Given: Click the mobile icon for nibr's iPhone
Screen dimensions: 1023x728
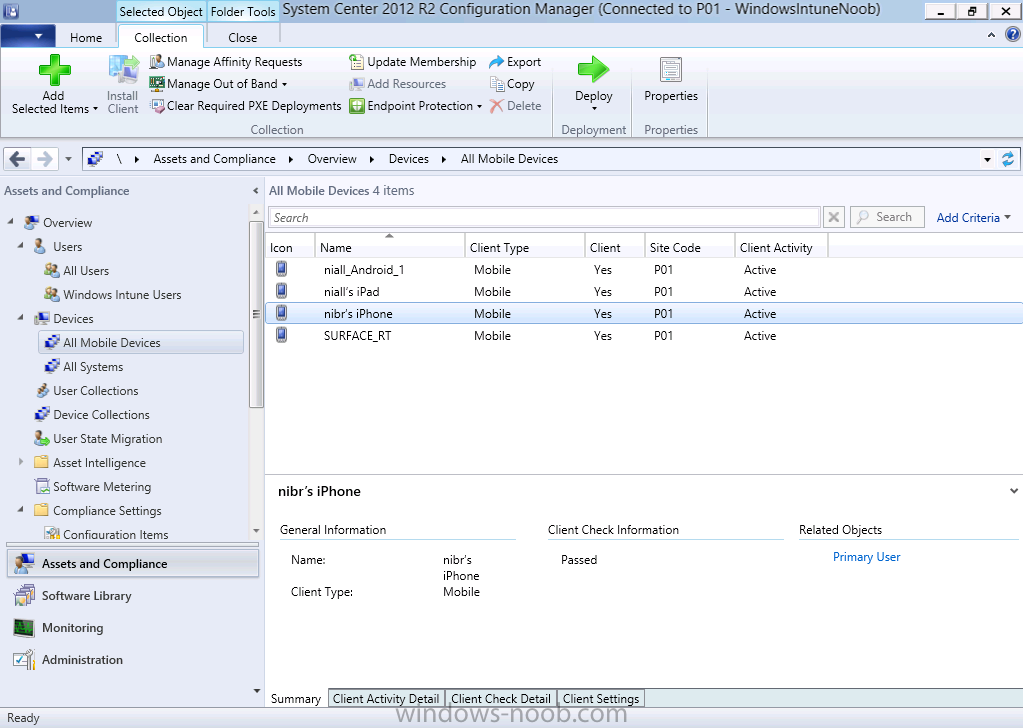Looking at the screenshot, I should (x=281, y=313).
